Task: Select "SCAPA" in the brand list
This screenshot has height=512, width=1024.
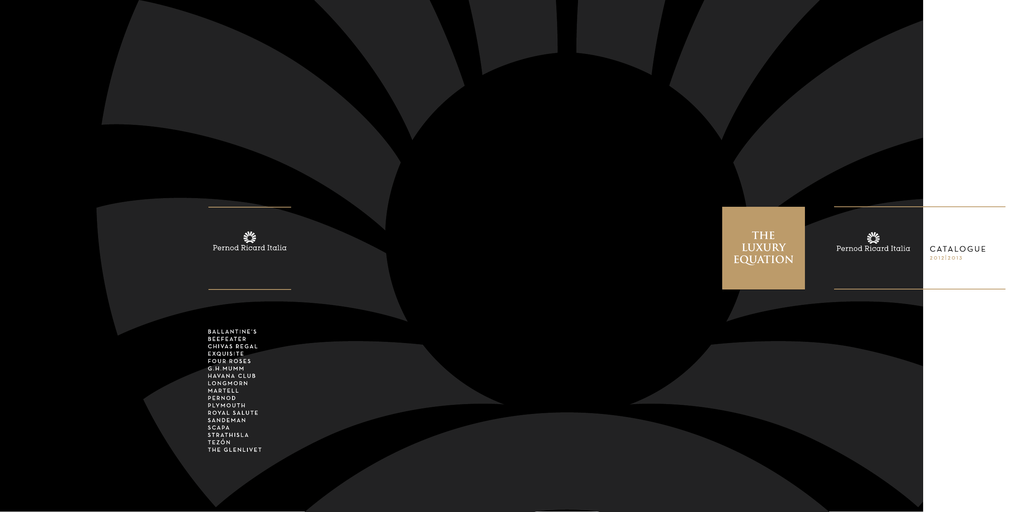Action: [x=219, y=428]
